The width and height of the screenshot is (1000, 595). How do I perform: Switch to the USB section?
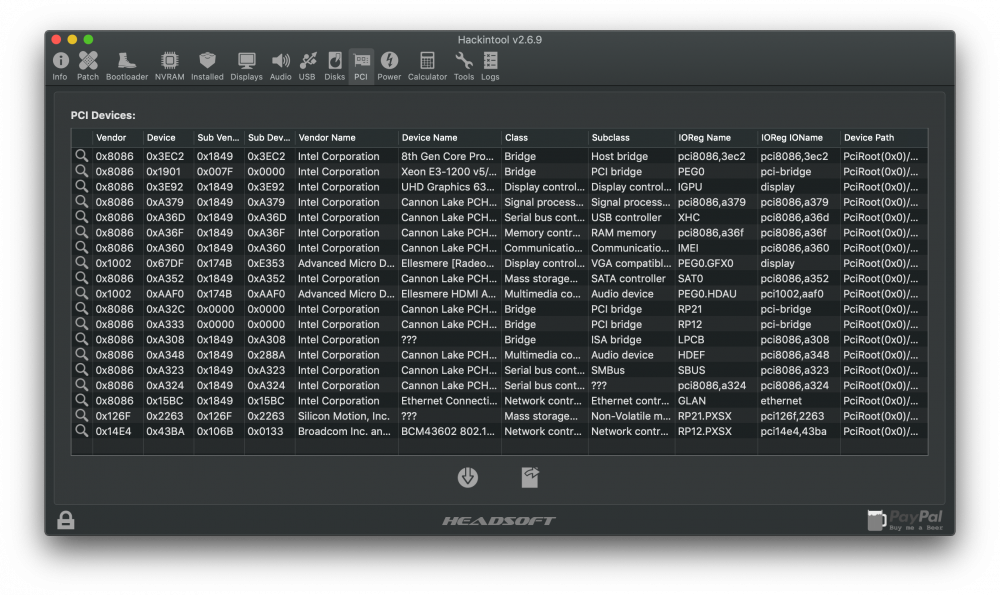coord(307,66)
